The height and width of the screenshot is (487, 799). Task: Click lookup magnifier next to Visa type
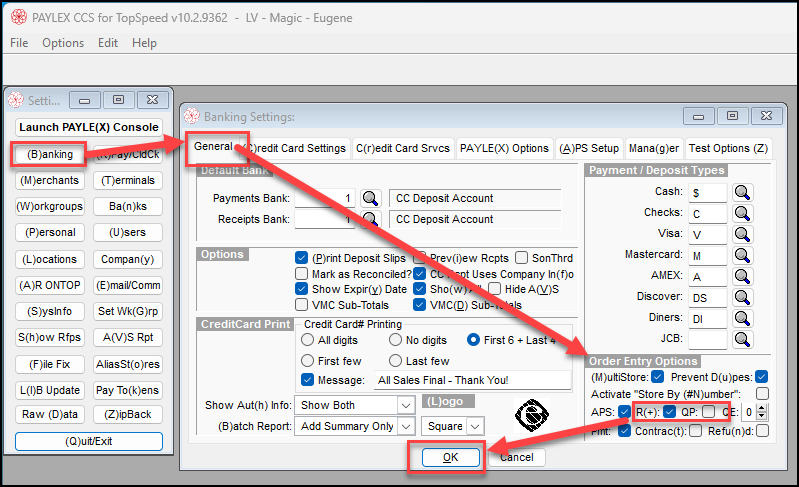742,234
